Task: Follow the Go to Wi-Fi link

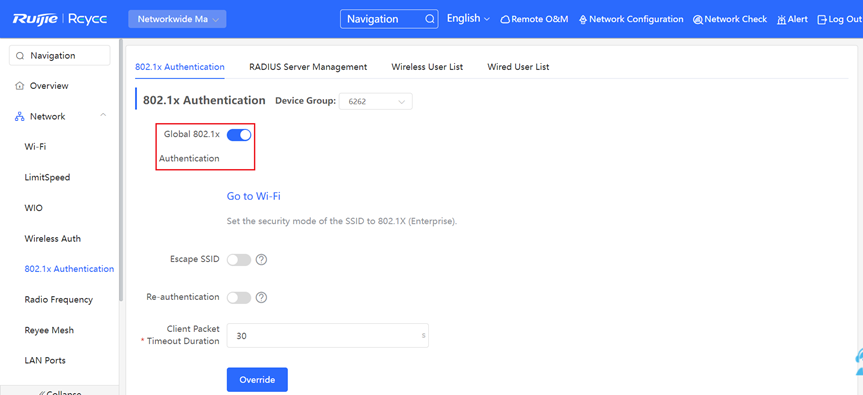Action: click(254, 196)
